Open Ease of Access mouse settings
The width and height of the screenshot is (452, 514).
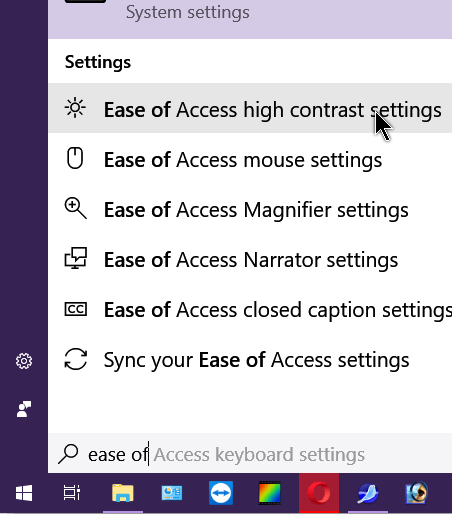pyautogui.click(x=250, y=159)
